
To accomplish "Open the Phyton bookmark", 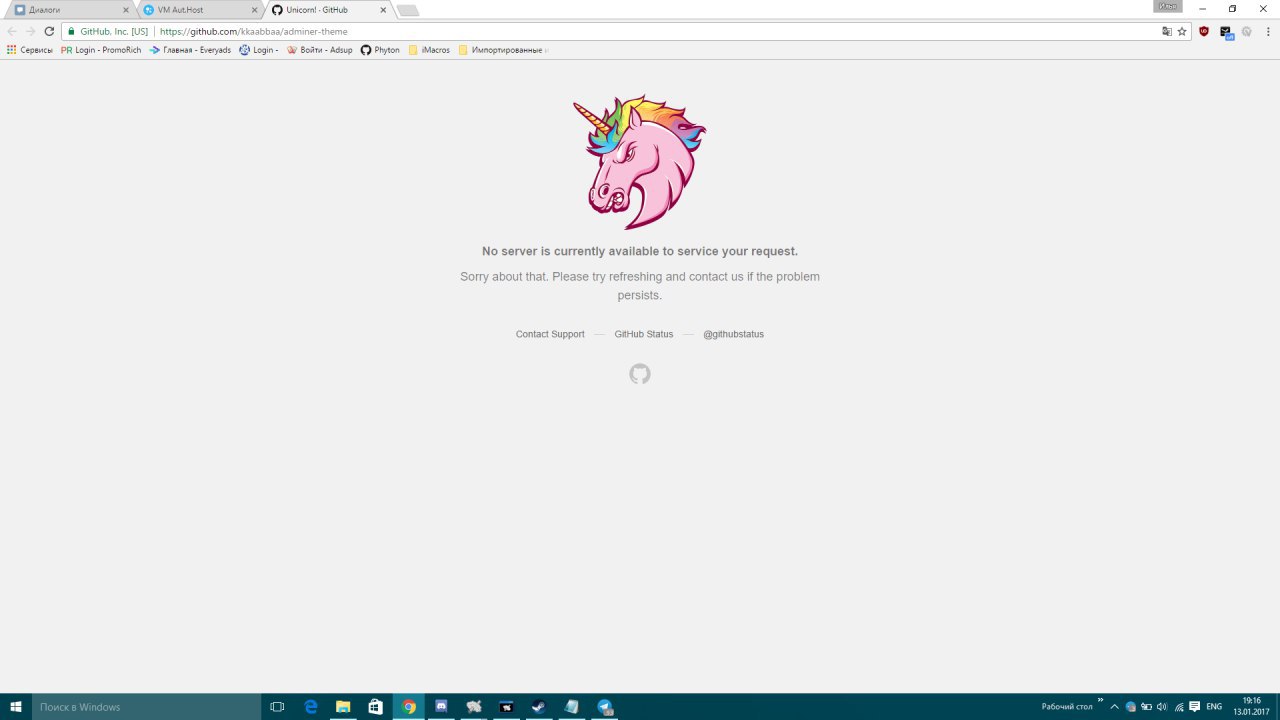I will click(380, 50).
